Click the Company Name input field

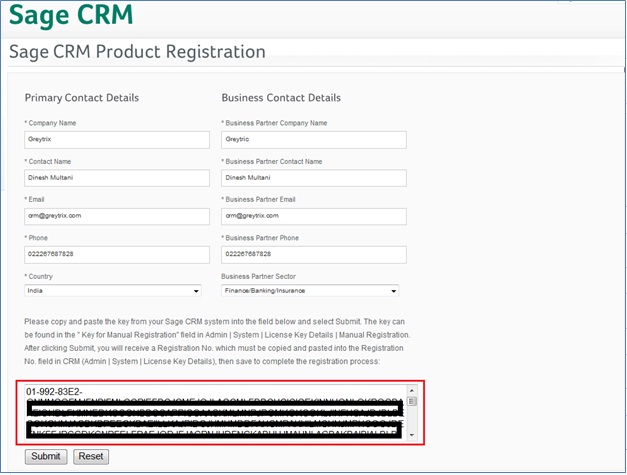117,140
